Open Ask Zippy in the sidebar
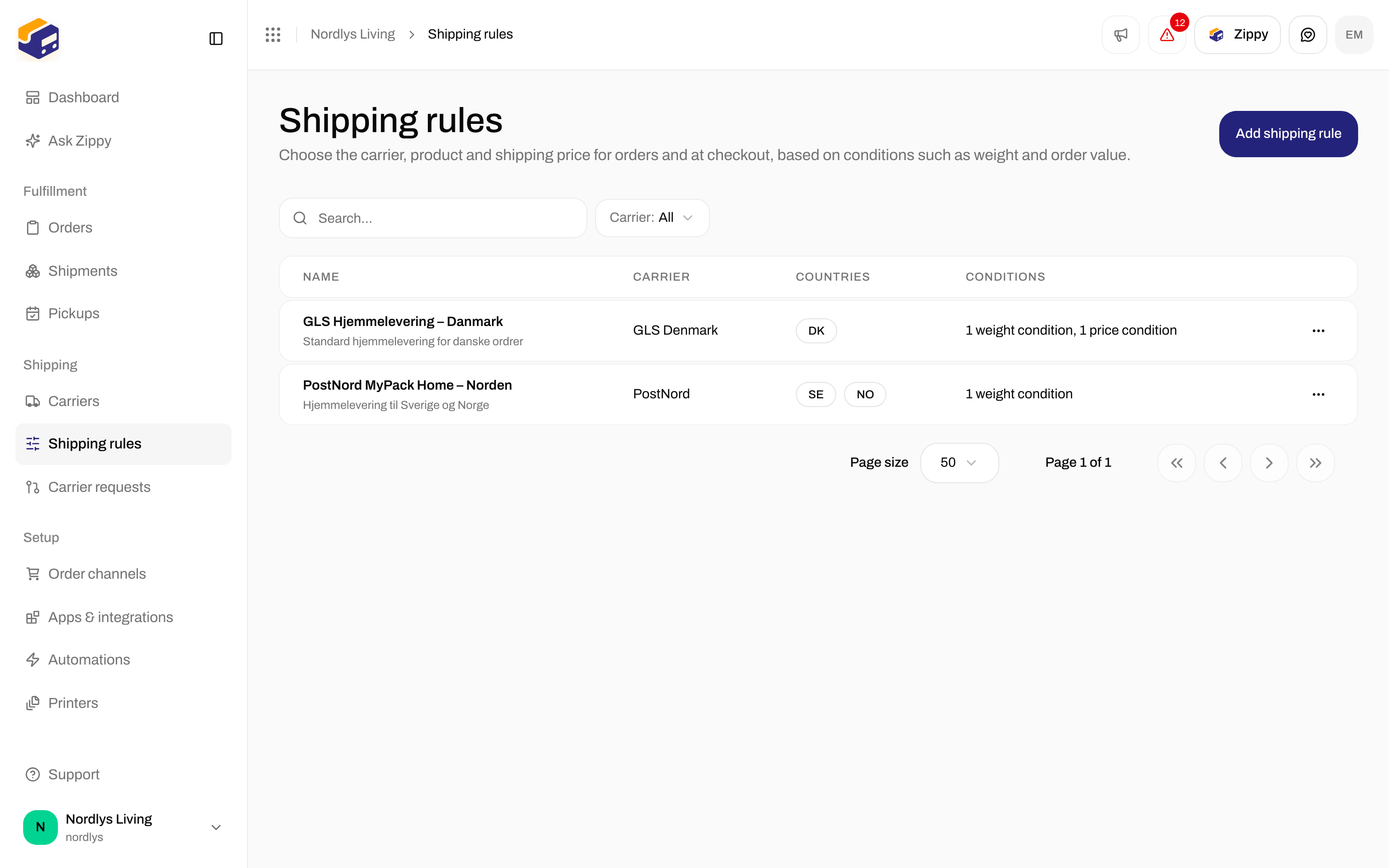 123,141
